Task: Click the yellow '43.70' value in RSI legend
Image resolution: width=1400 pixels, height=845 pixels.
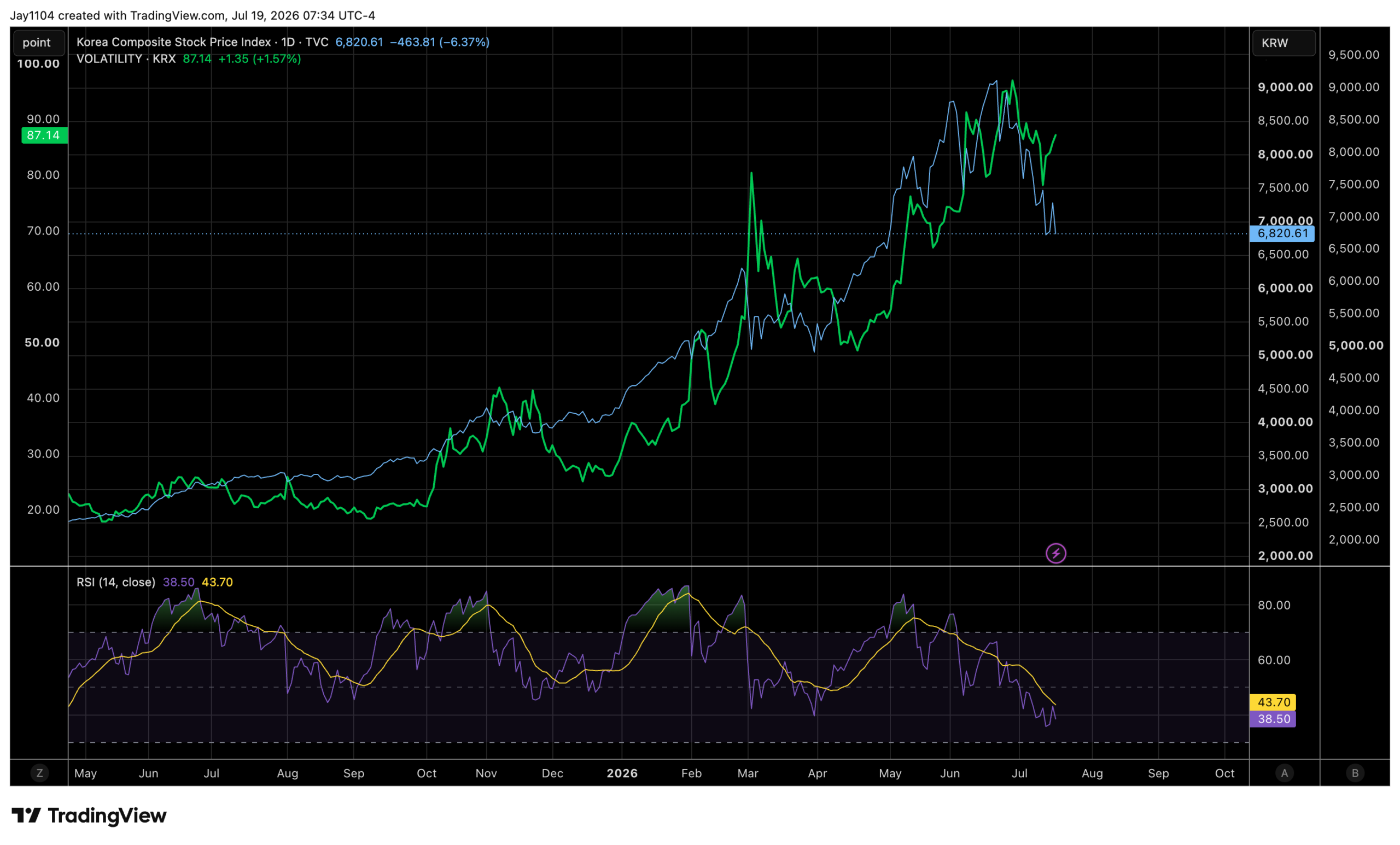Action: 217,582
